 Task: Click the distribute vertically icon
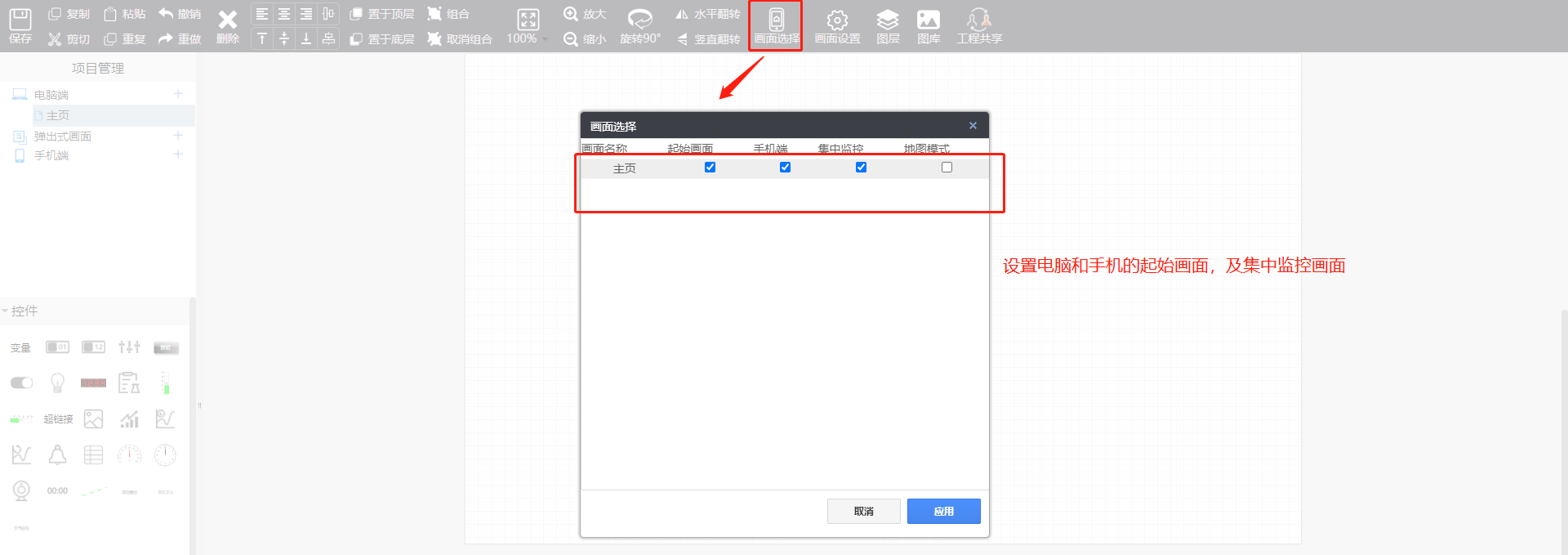click(x=328, y=38)
